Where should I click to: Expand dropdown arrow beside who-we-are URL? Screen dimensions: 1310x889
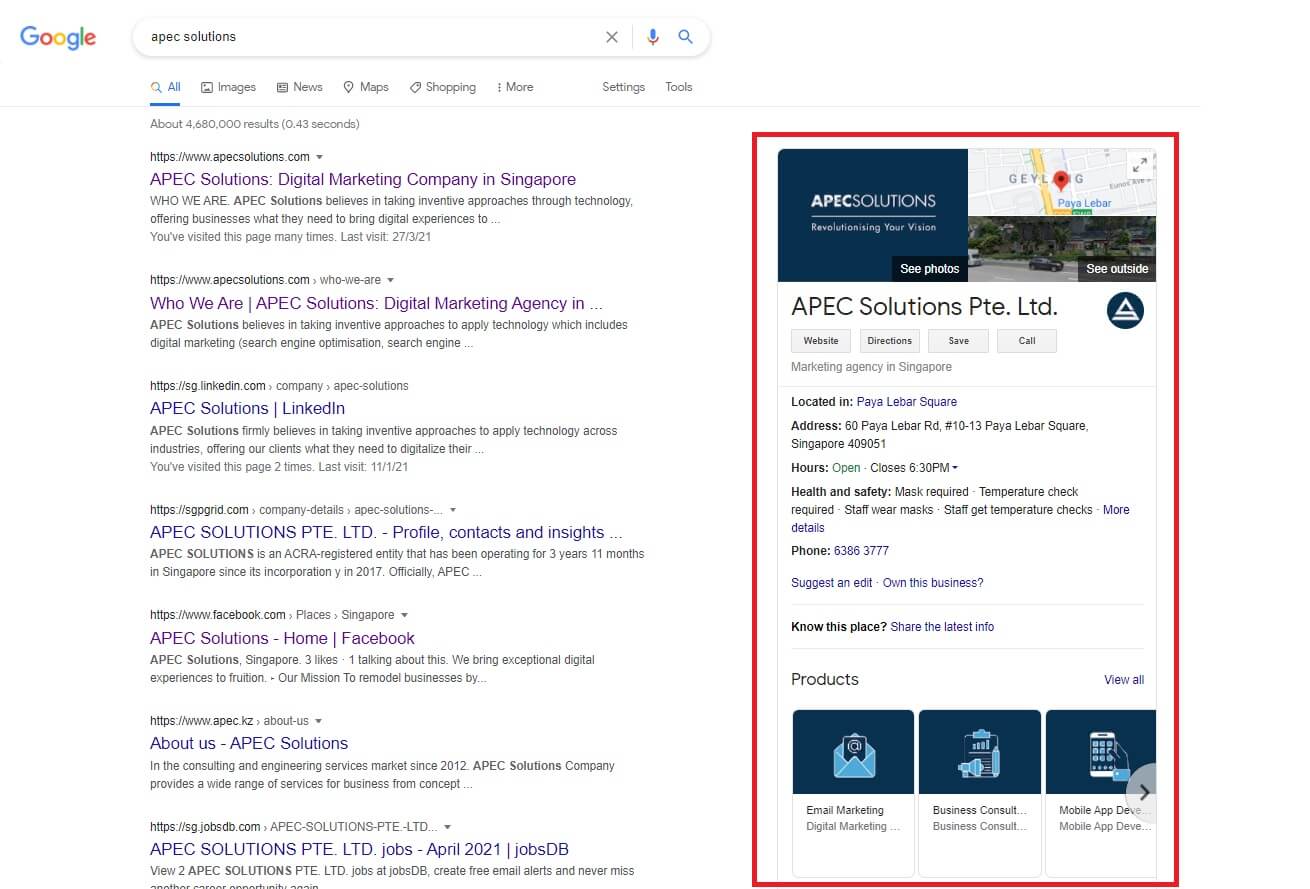tap(390, 280)
